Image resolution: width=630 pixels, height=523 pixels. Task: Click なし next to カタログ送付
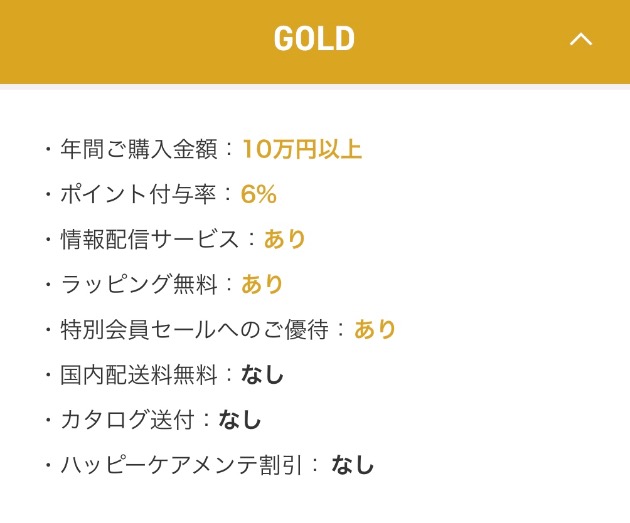coord(240,420)
